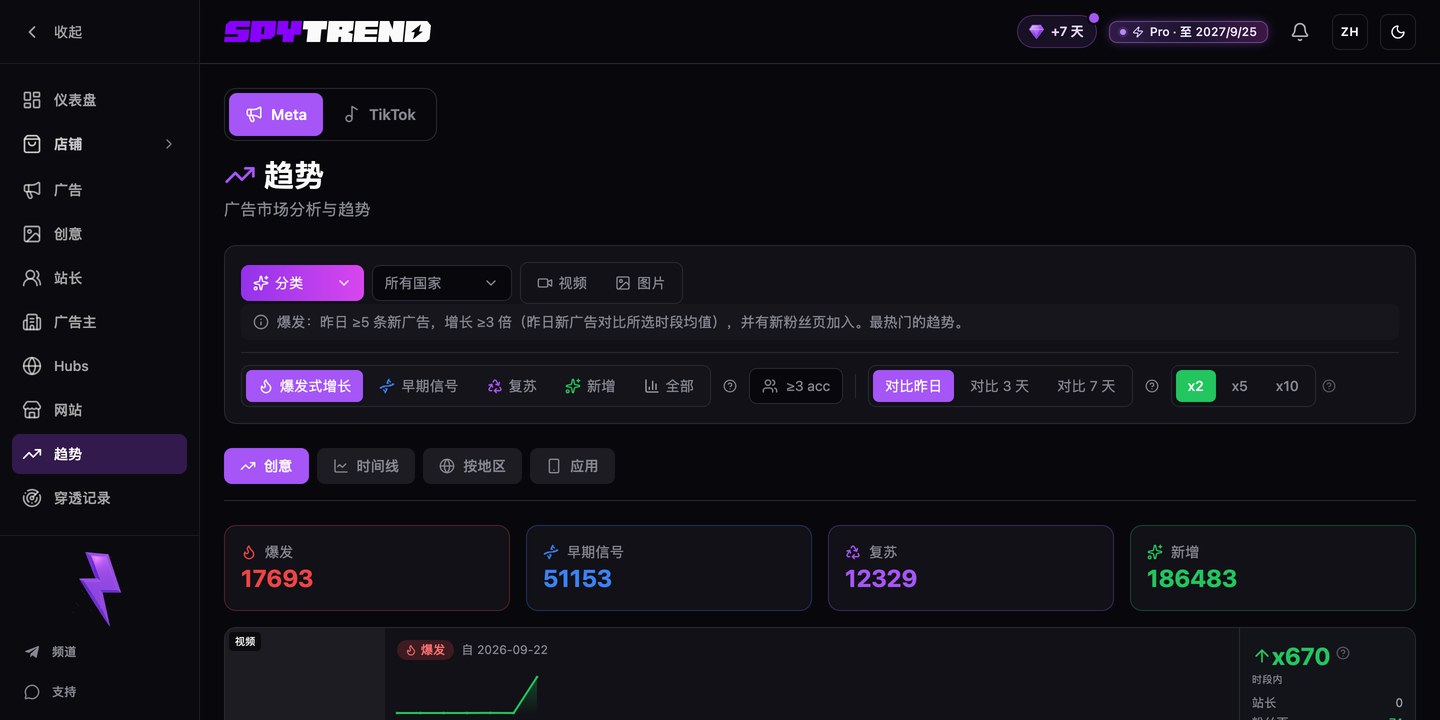Open 仪表盘 dashboard in sidebar
This screenshot has width=1440, height=720.
(x=99, y=100)
